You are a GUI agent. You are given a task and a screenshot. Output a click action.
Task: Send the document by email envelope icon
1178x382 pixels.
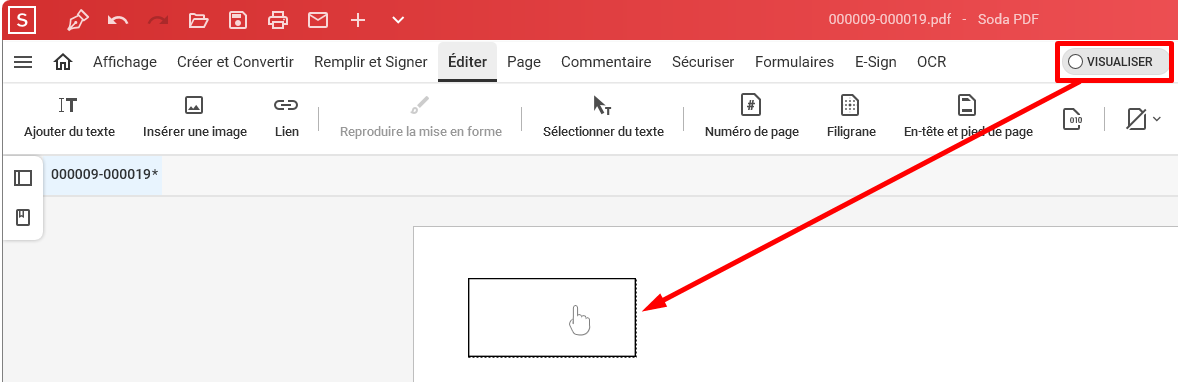click(318, 20)
